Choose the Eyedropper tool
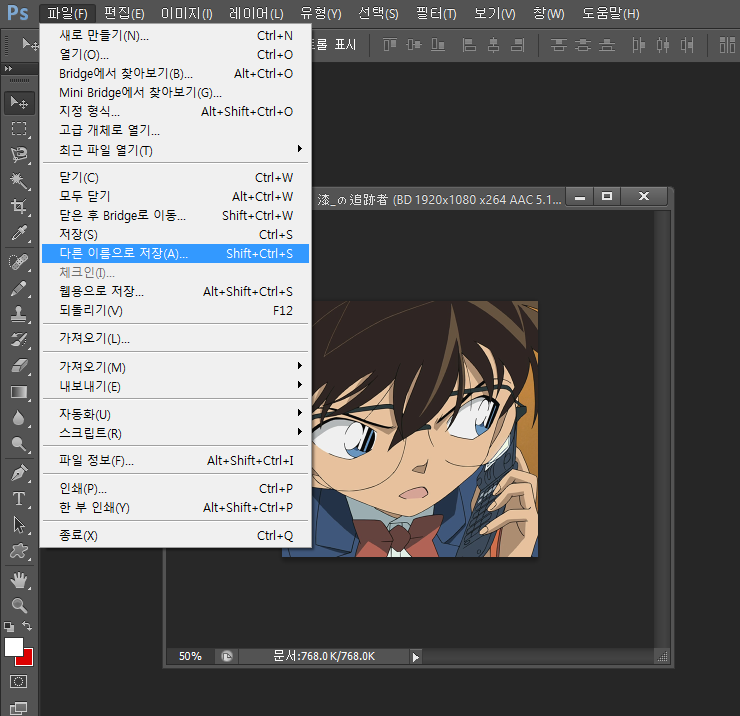This screenshot has width=740, height=716. click(19, 234)
